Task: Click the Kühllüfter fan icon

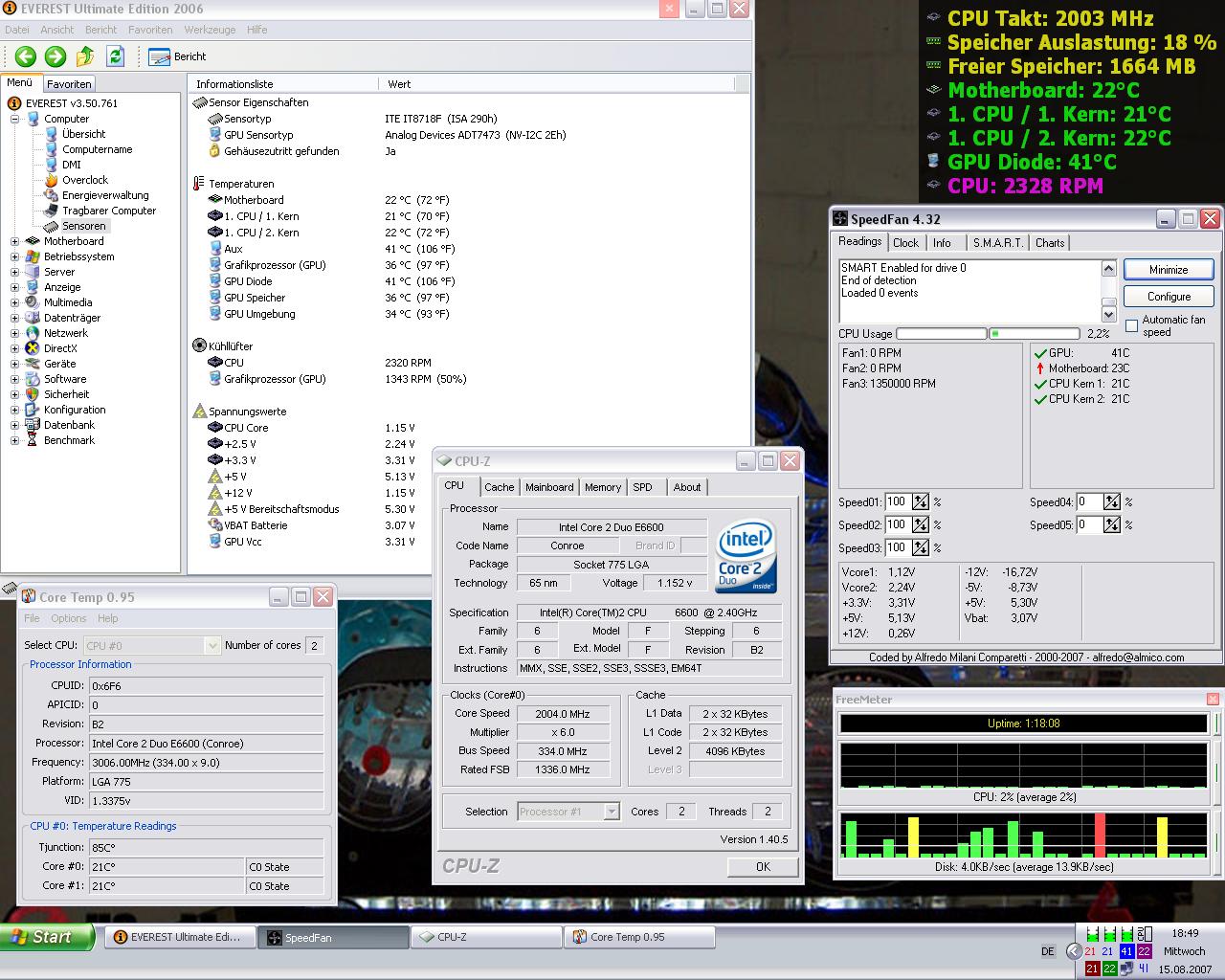Action: 199,346
